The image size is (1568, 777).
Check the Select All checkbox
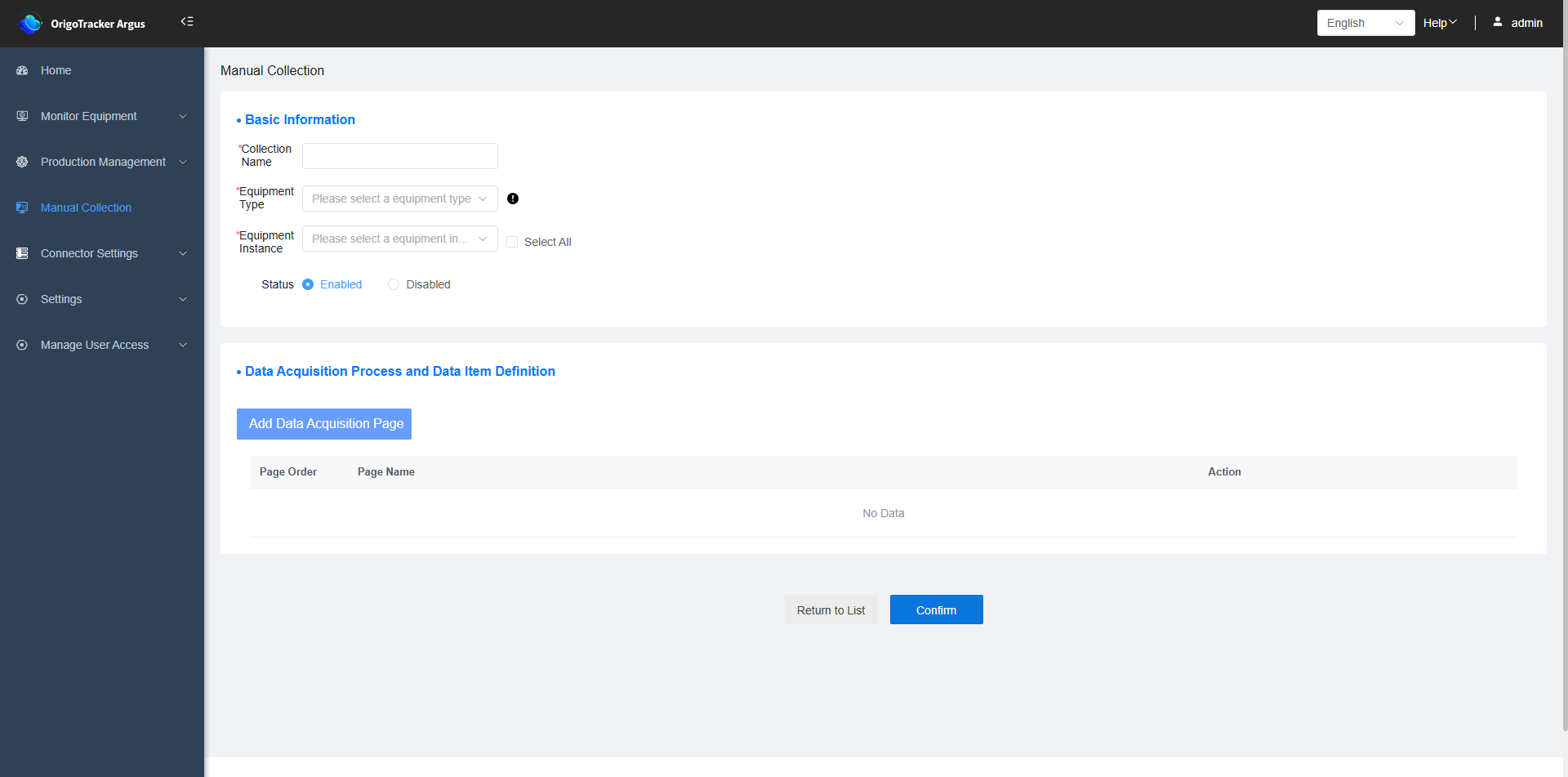click(512, 242)
